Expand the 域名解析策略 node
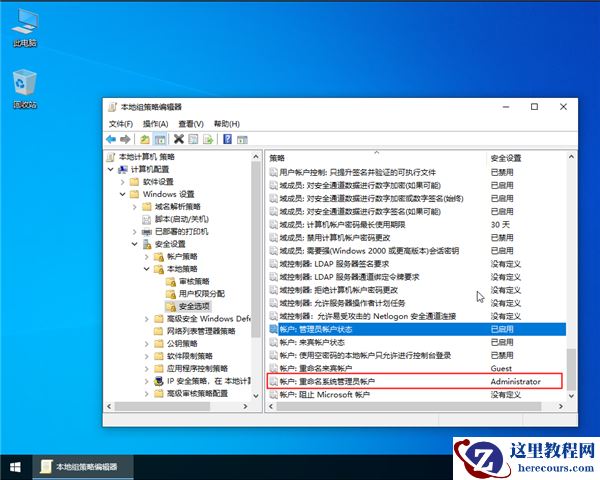The width and height of the screenshot is (600, 480). coord(135,207)
